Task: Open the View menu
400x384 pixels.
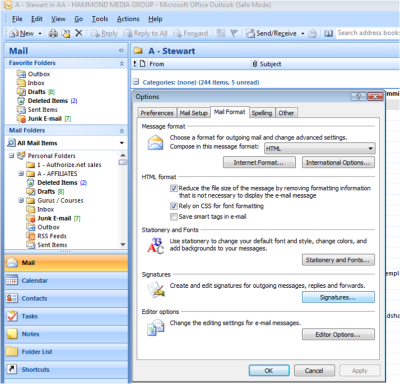Action: 58,19
